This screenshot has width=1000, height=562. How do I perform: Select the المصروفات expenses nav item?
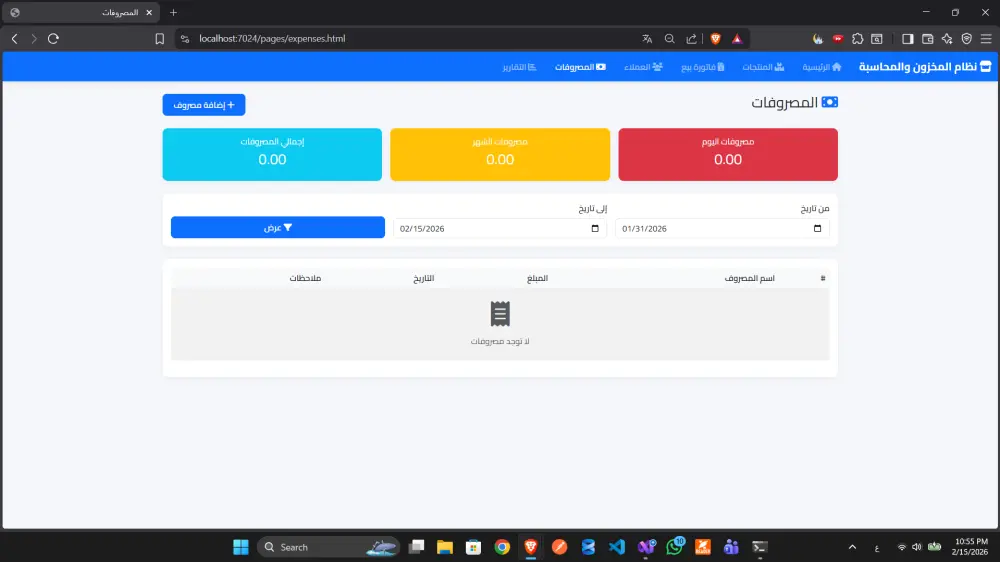(580, 67)
